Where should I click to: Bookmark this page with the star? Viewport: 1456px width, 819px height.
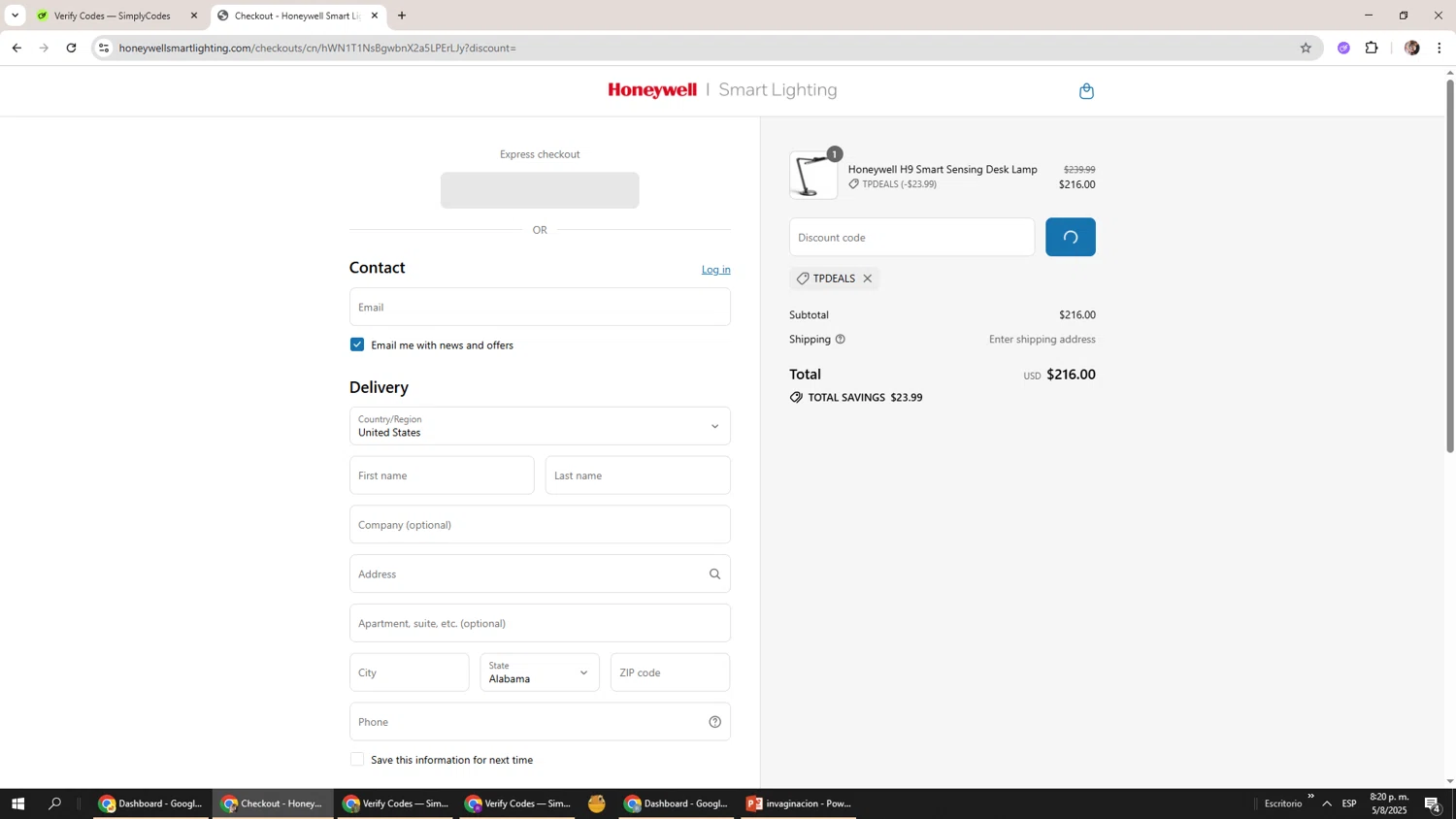pos(1306,48)
